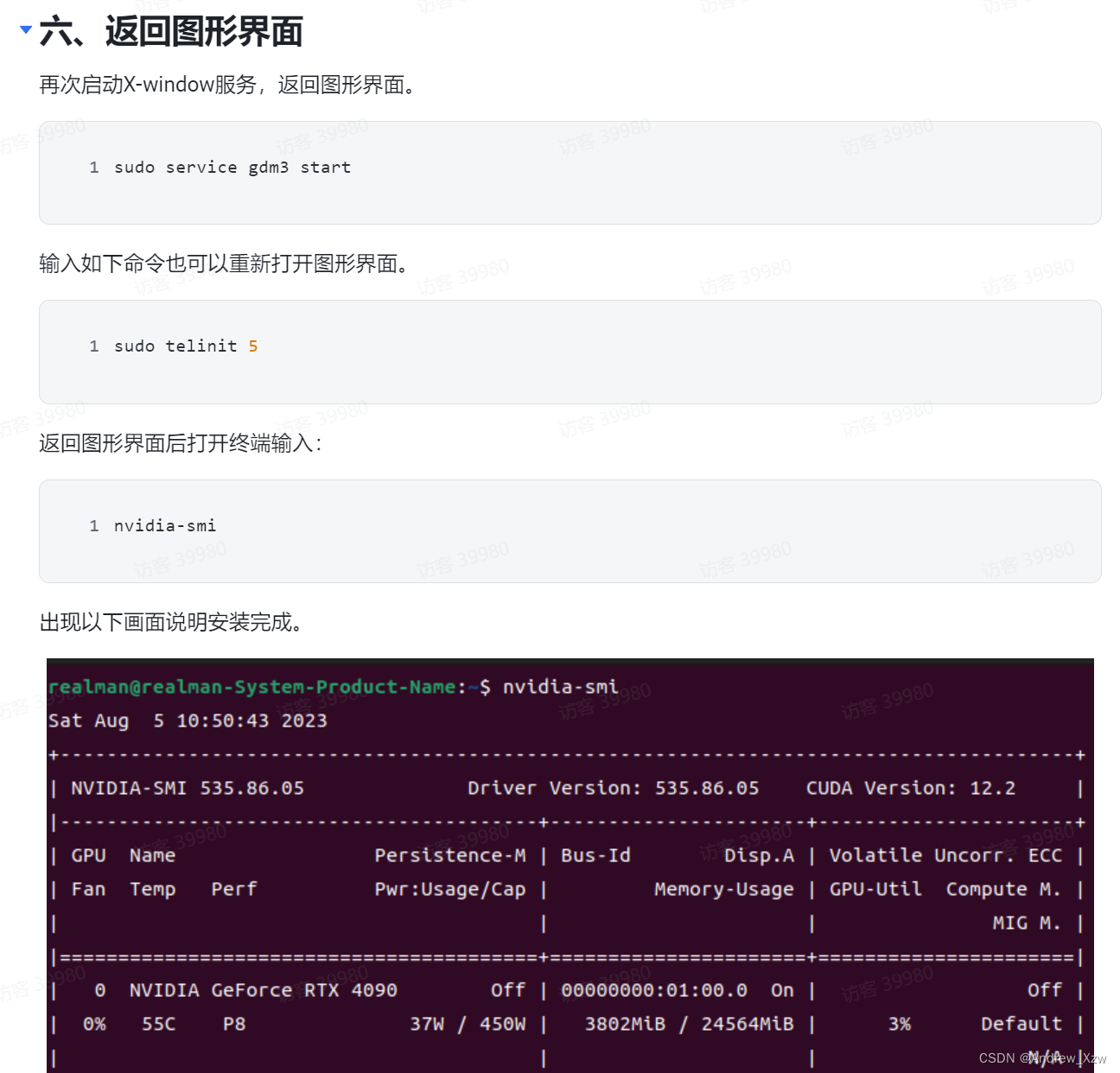The width and height of the screenshot is (1120, 1073).
Task: Open the nvidia-smi terminal screenshot image
Action: (570, 866)
